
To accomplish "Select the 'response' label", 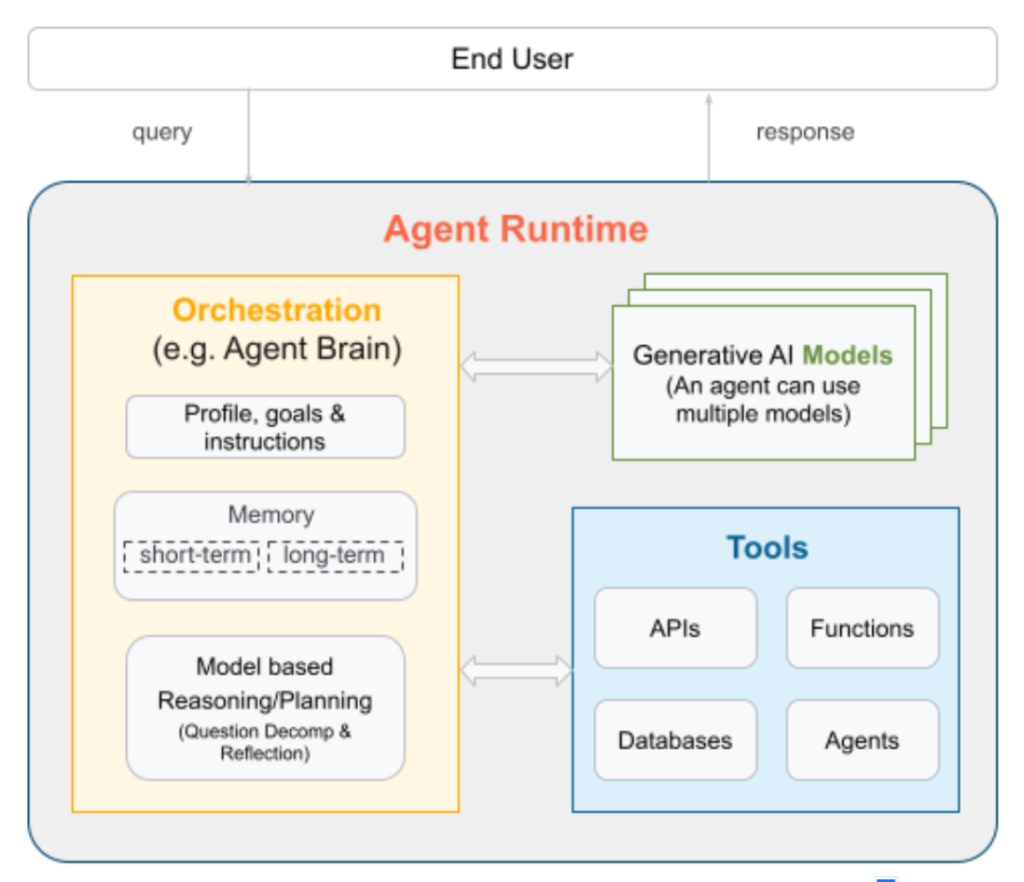I will point(805,133).
